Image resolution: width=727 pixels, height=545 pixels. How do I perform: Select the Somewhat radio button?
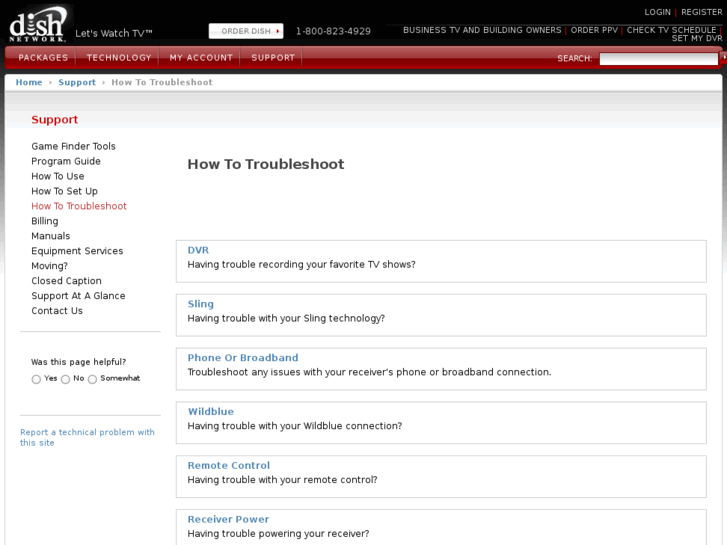point(92,379)
